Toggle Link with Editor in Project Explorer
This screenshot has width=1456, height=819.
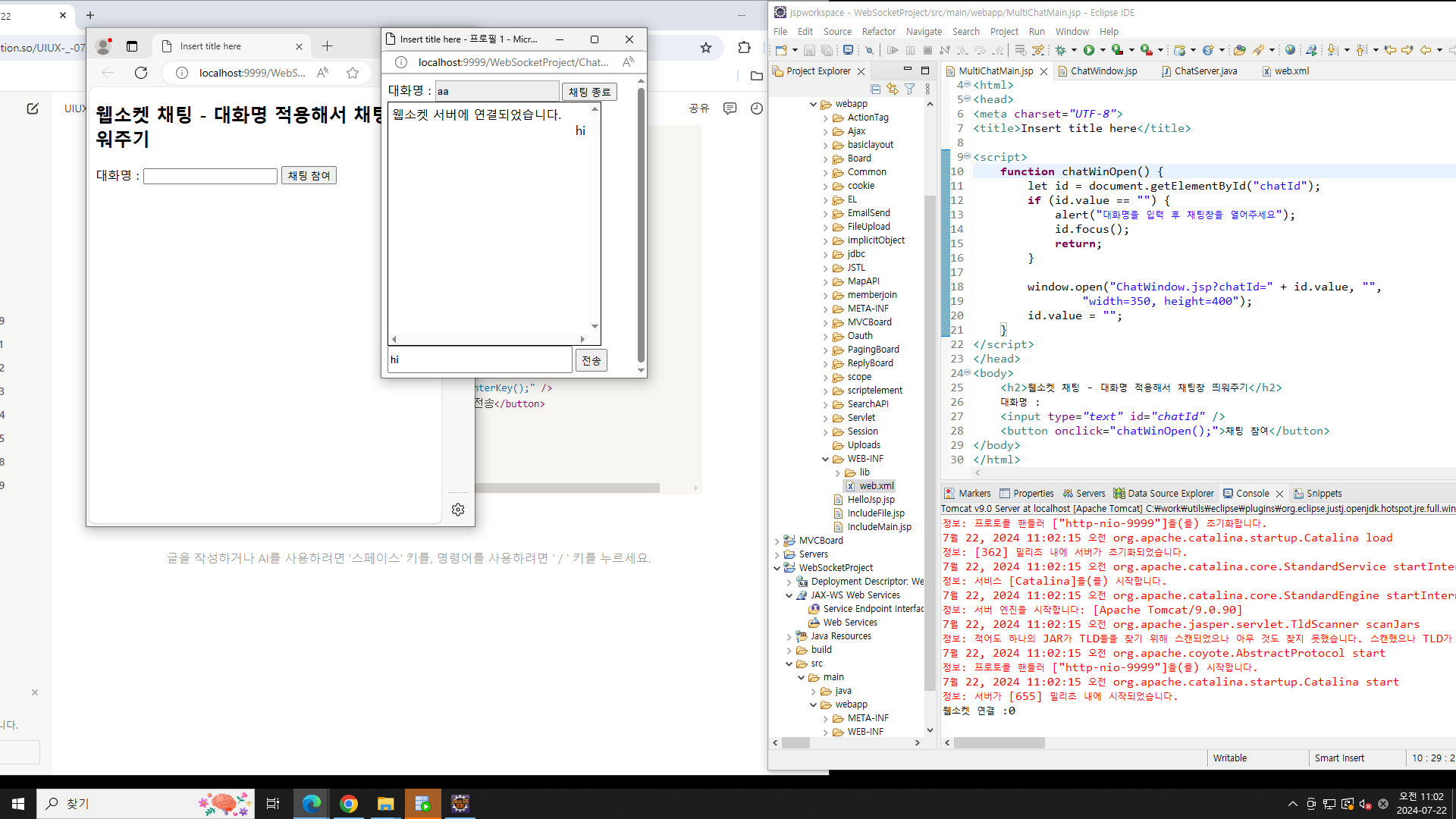[x=893, y=89]
